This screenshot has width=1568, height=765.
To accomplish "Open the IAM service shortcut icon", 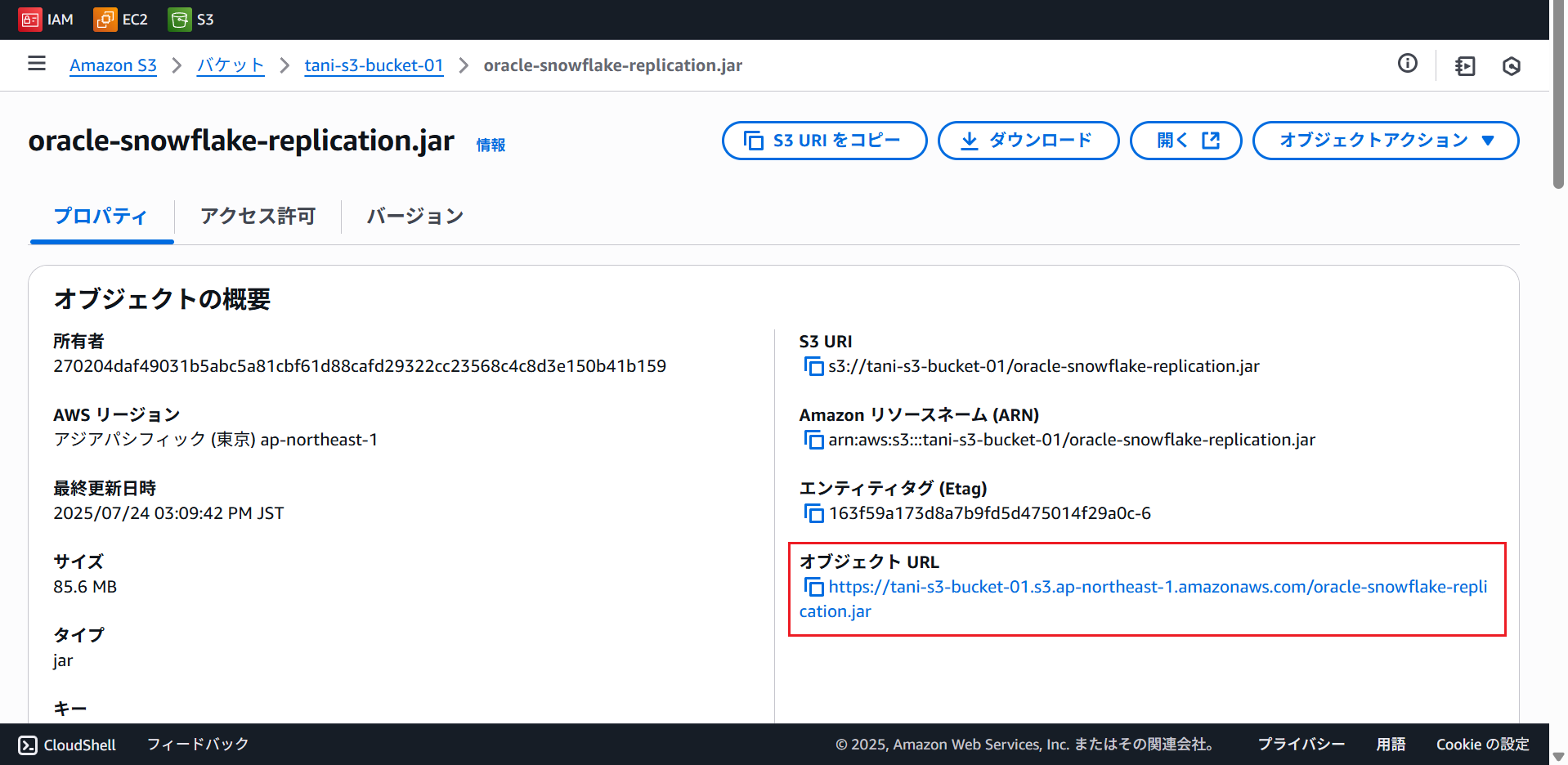I will (30, 20).
